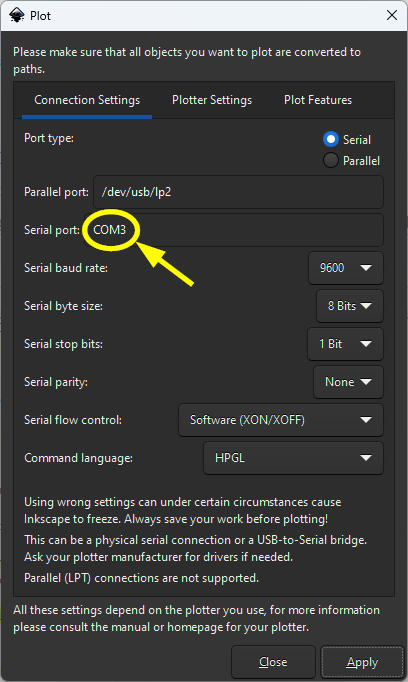Switch to the Plotter Settings tab
Screen dimensions: 408x682
tap(212, 100)
